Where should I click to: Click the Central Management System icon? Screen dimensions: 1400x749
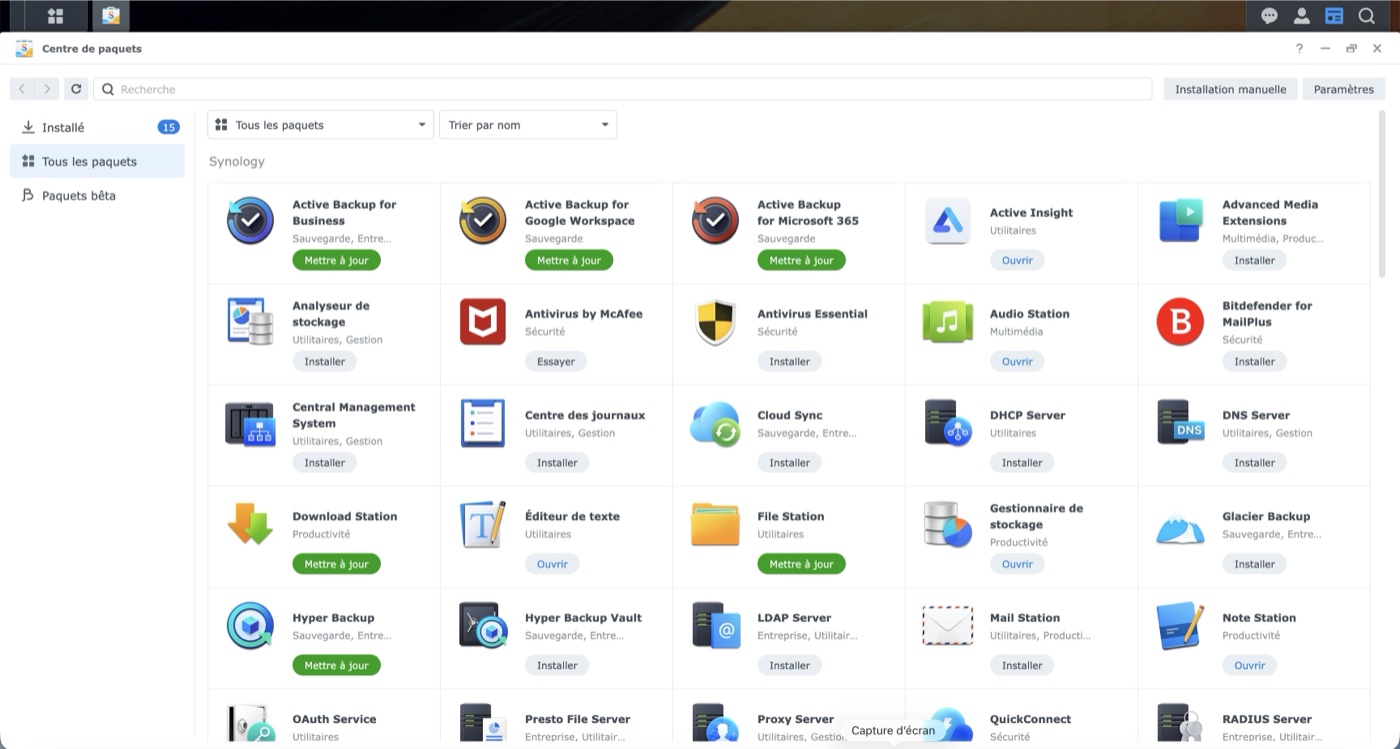click(x=250, y=424)
